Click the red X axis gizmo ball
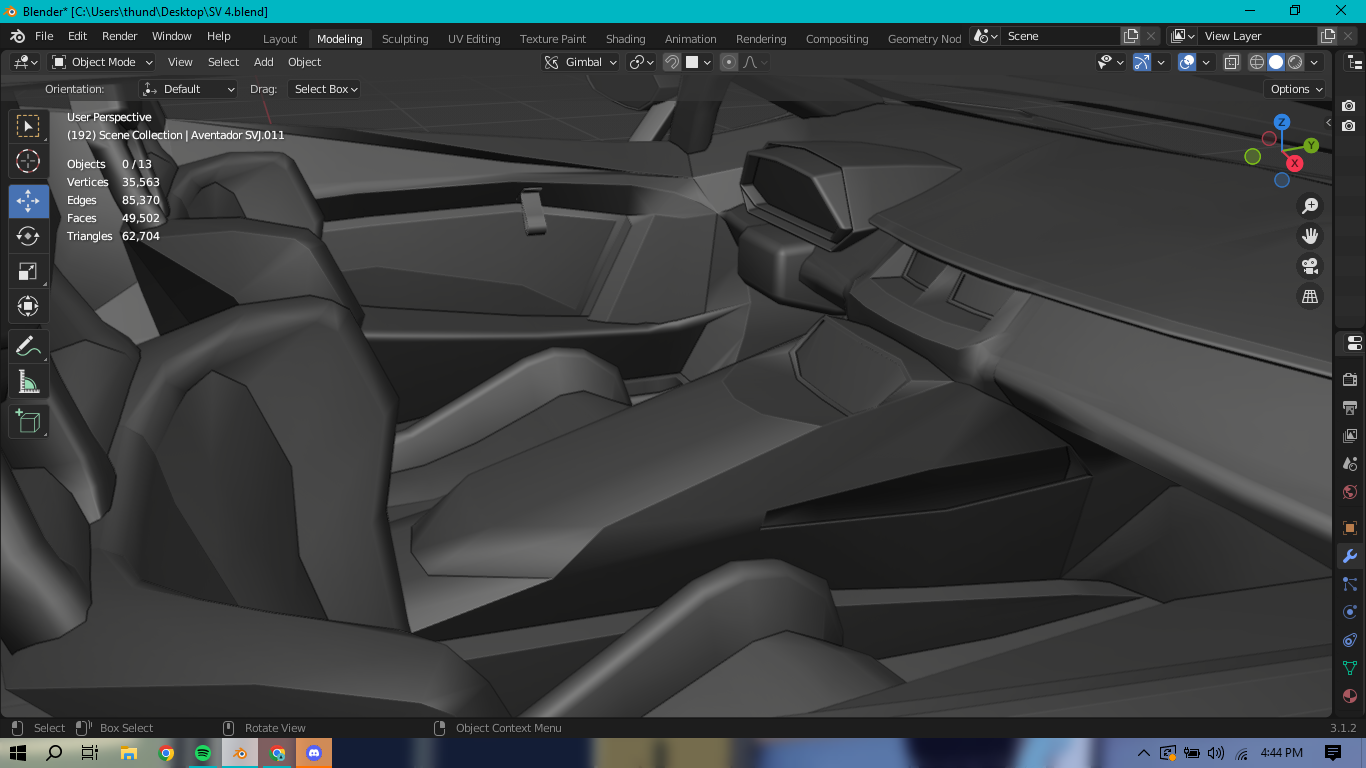The width and height of the screenshot is (1366, 768). (x=1295, y=163)
